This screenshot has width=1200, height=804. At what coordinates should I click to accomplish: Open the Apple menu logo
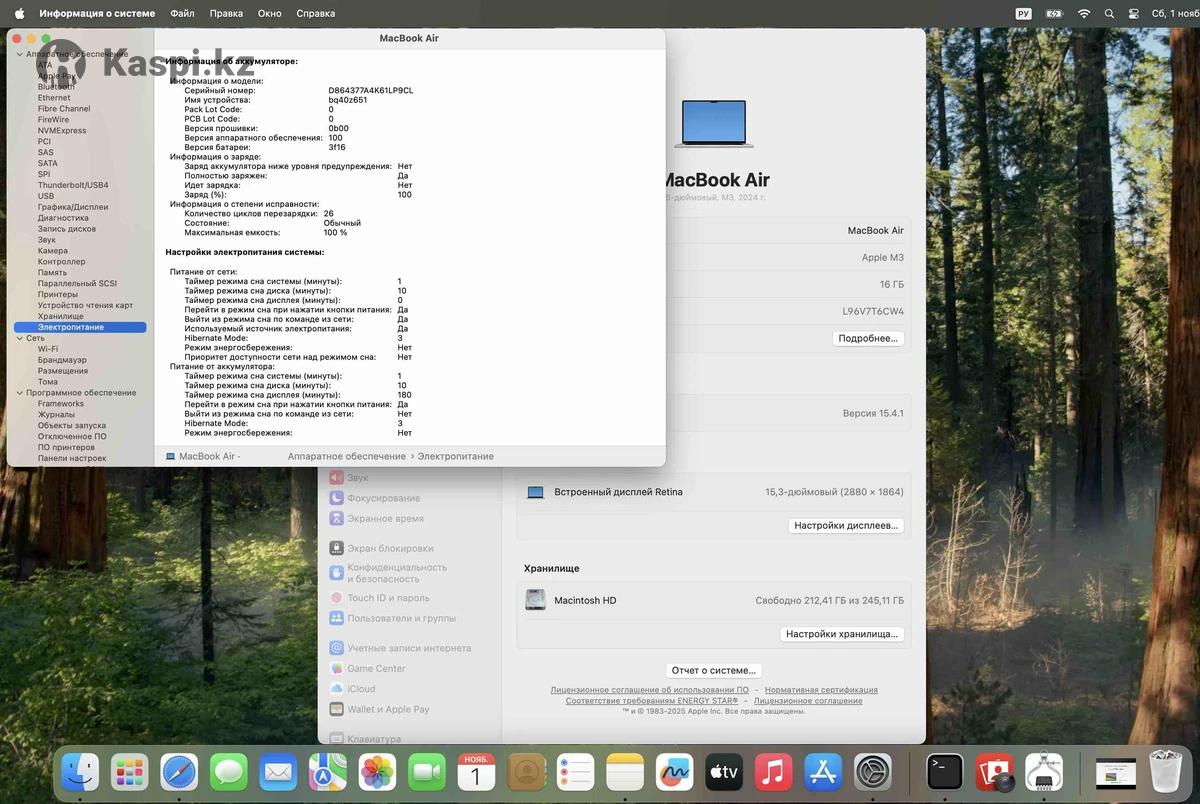(x=19, y=14)
